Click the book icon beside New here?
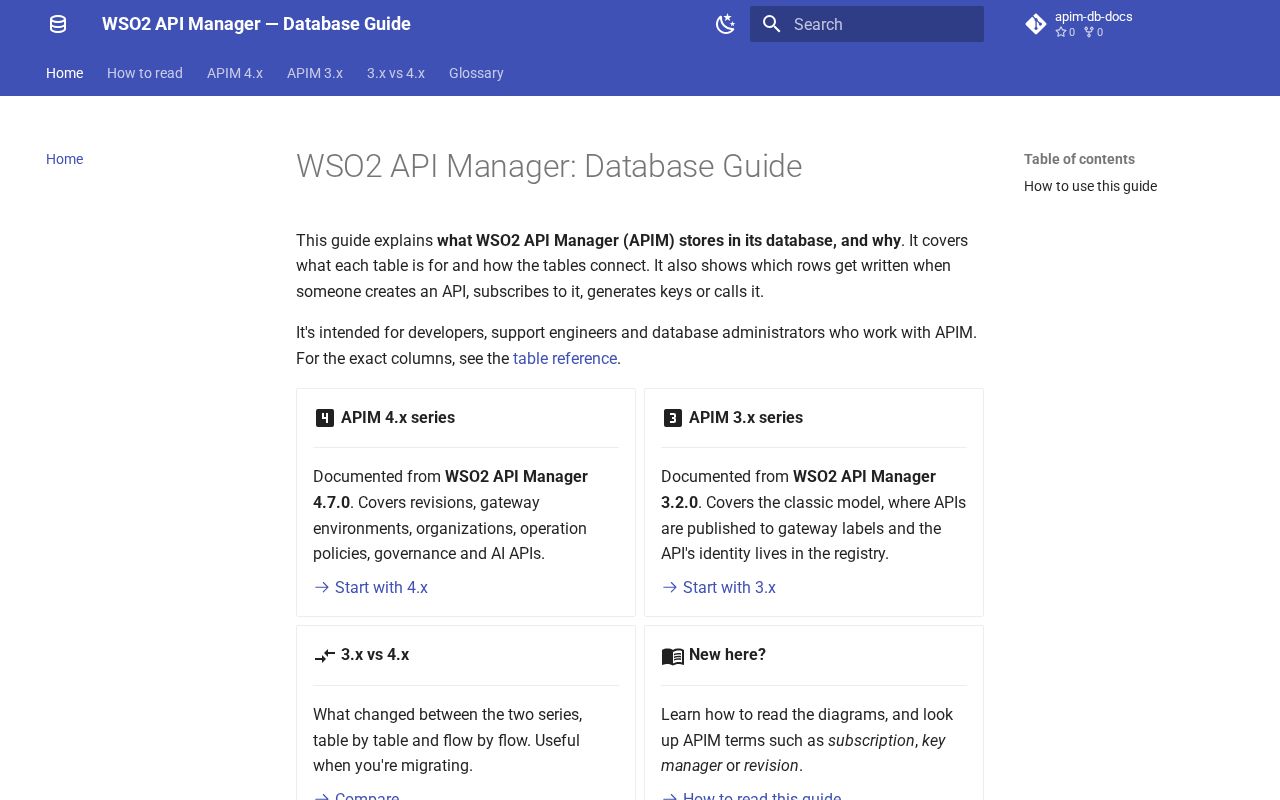Image resolution: width=1280 pixels, height=800 pixels. [x=673, y=656]
